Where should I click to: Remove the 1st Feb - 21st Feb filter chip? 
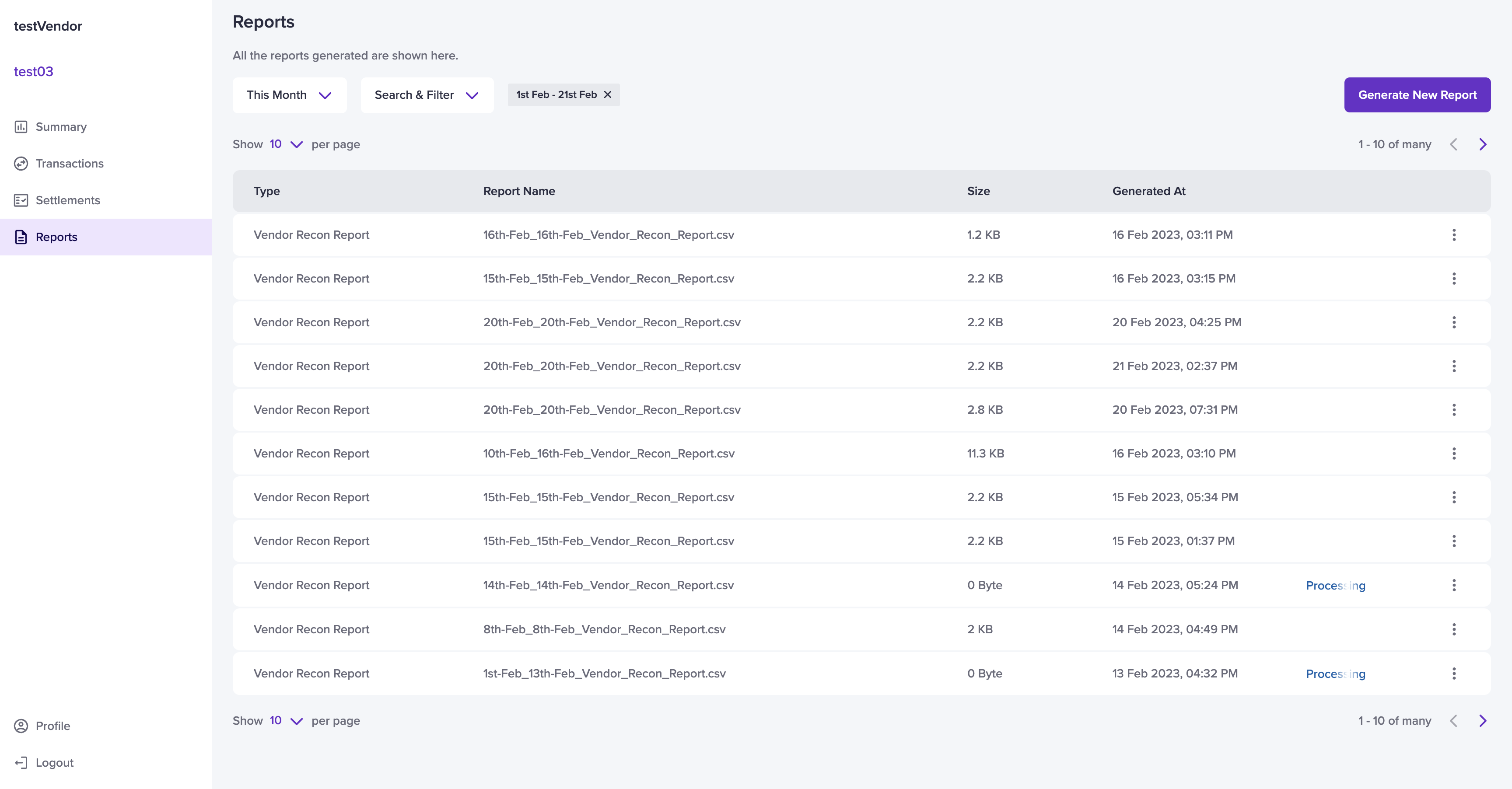(x=608, y=94)
